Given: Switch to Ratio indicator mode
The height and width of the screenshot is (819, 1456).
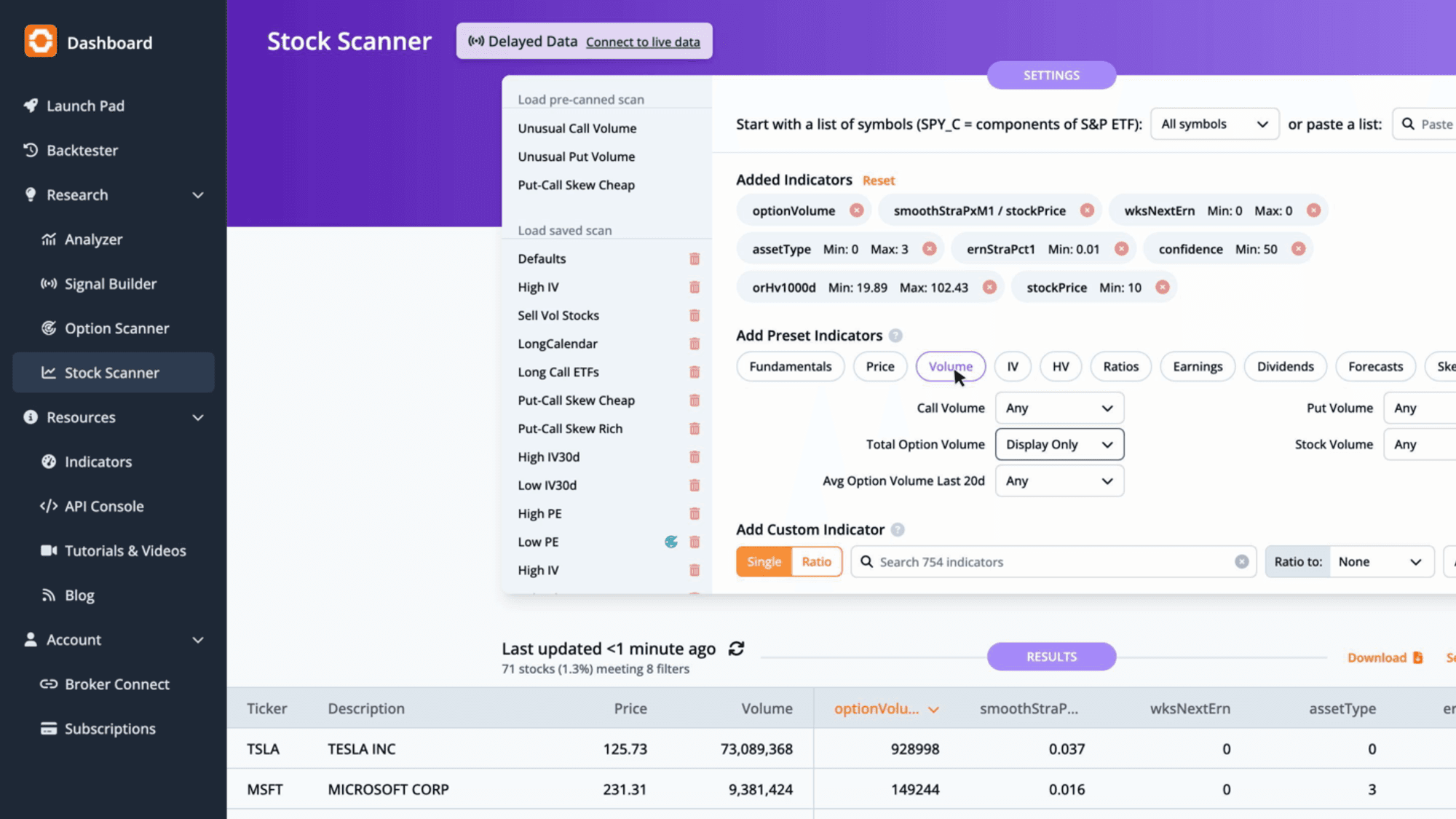Looking at the screenshot, I should click(816, 562).
